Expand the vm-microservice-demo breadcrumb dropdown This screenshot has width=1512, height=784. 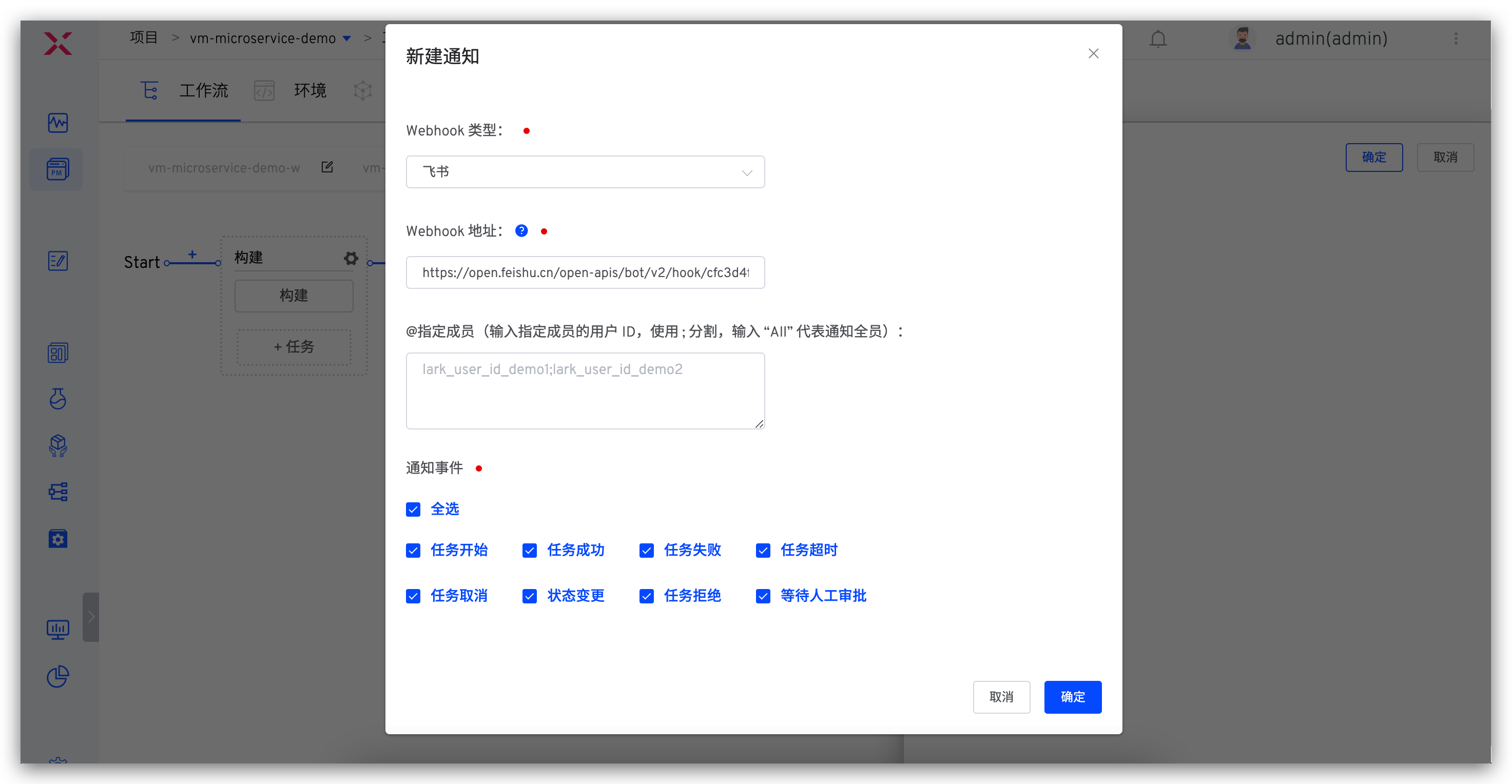click(347, 38)
